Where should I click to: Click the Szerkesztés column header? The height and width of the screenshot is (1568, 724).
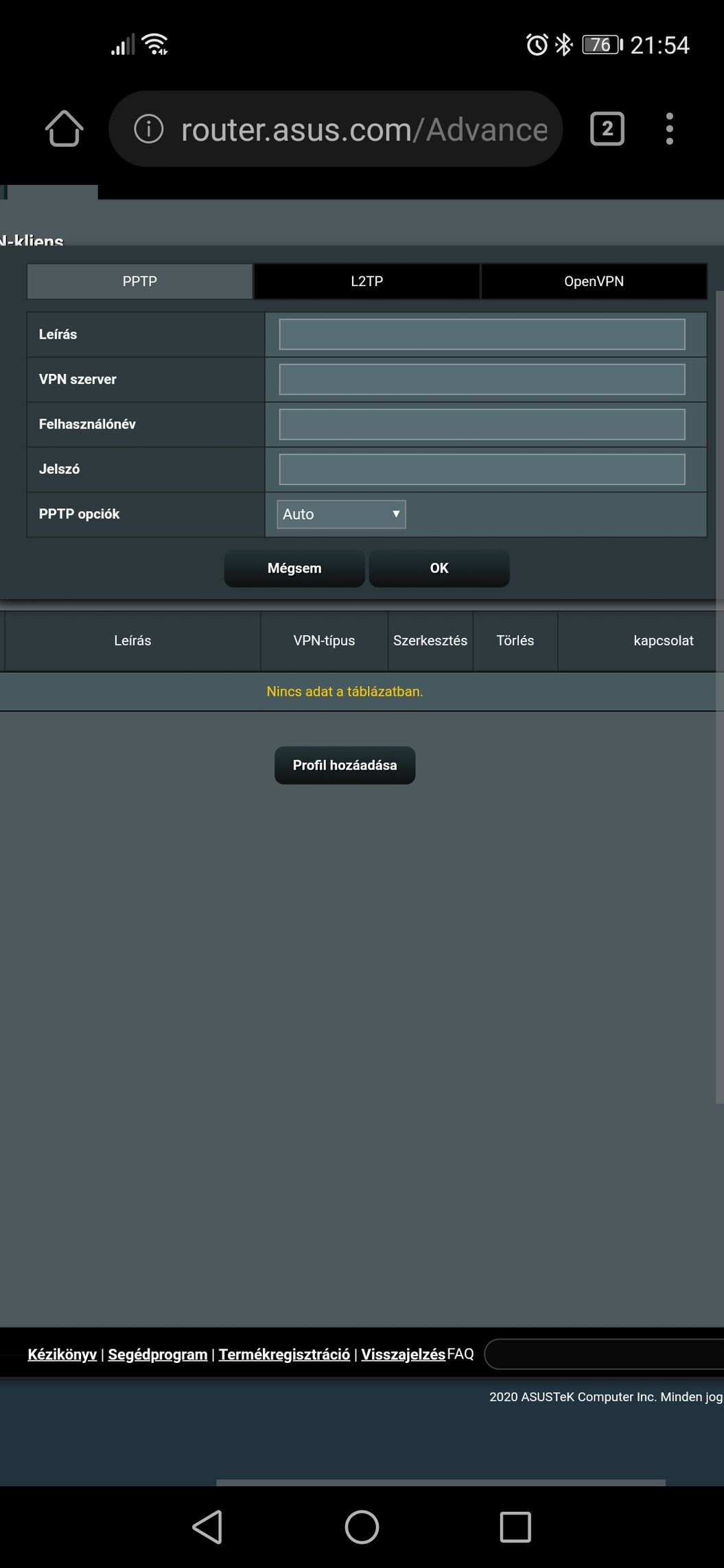430,641
